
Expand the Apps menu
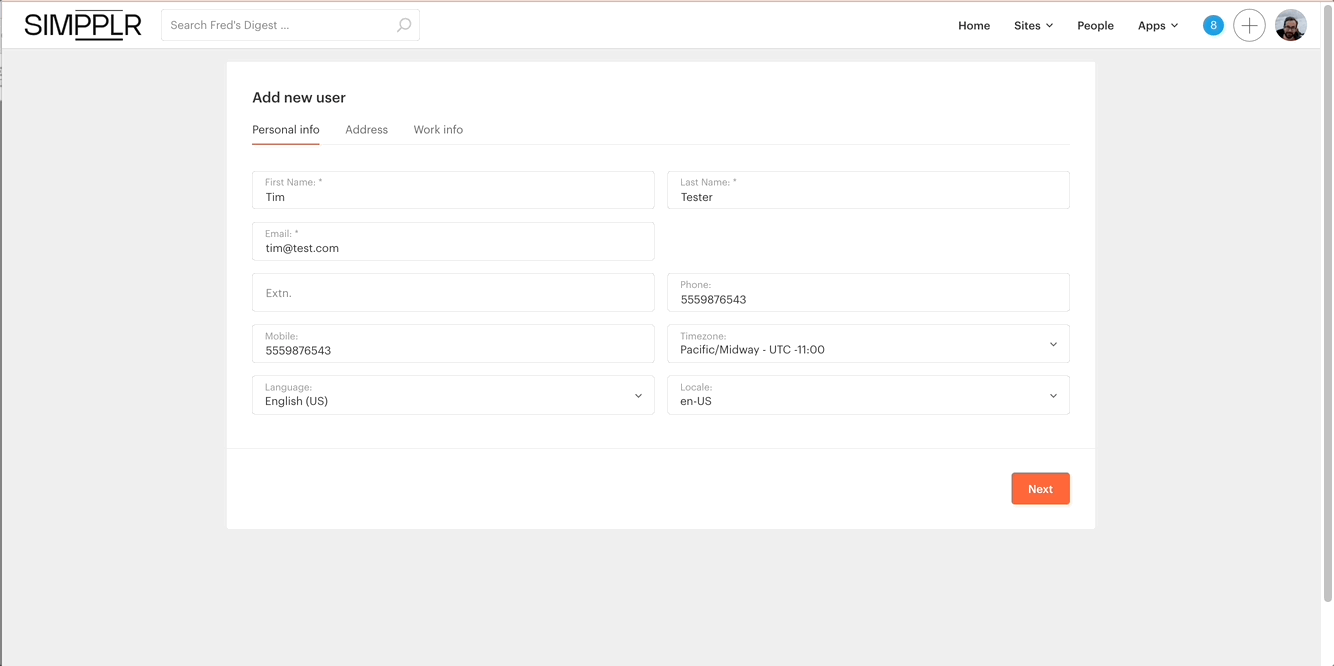[1157, 25]
